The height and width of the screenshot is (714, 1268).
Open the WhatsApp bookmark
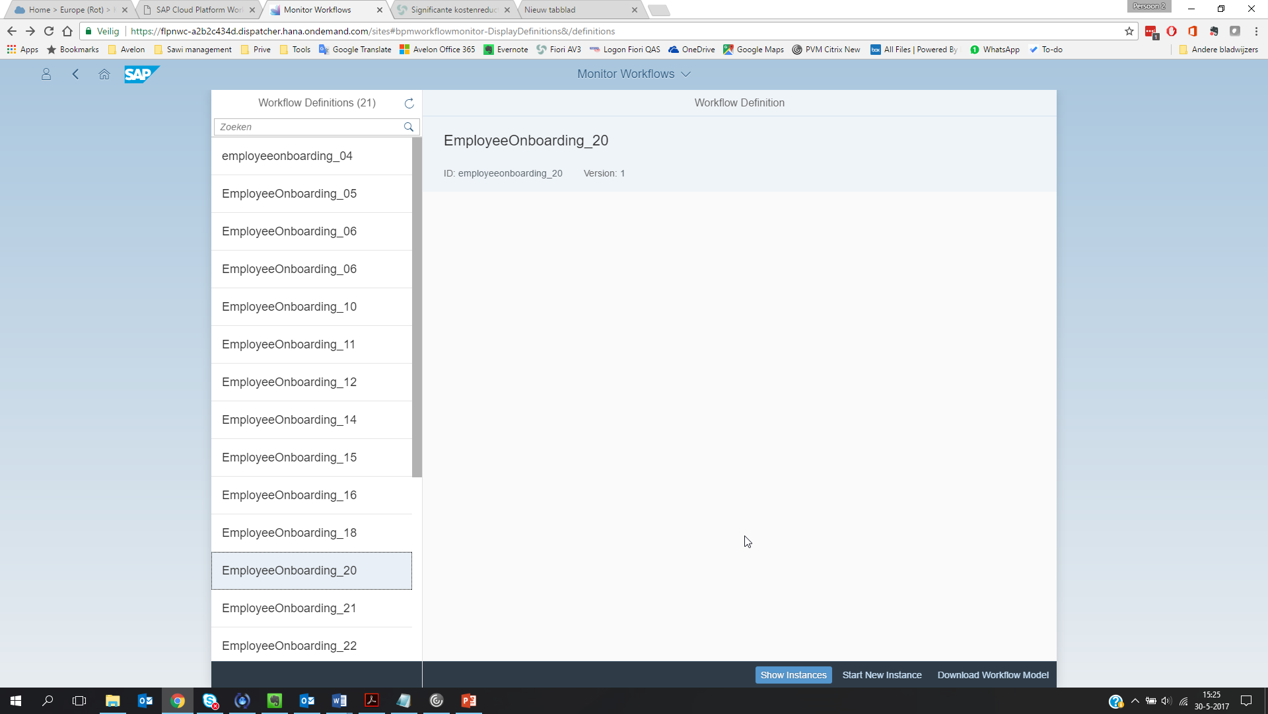995,49
